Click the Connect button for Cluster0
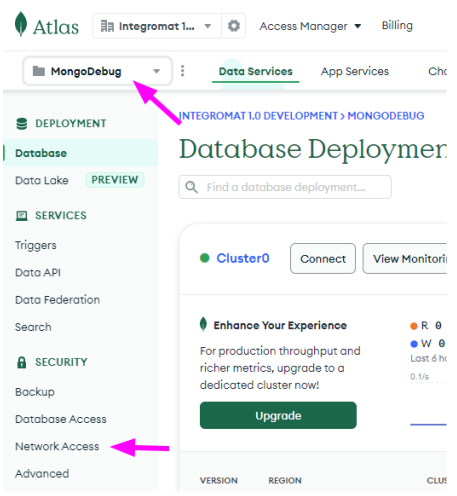This screenshot has height=496, width=457. click(323, 259)
